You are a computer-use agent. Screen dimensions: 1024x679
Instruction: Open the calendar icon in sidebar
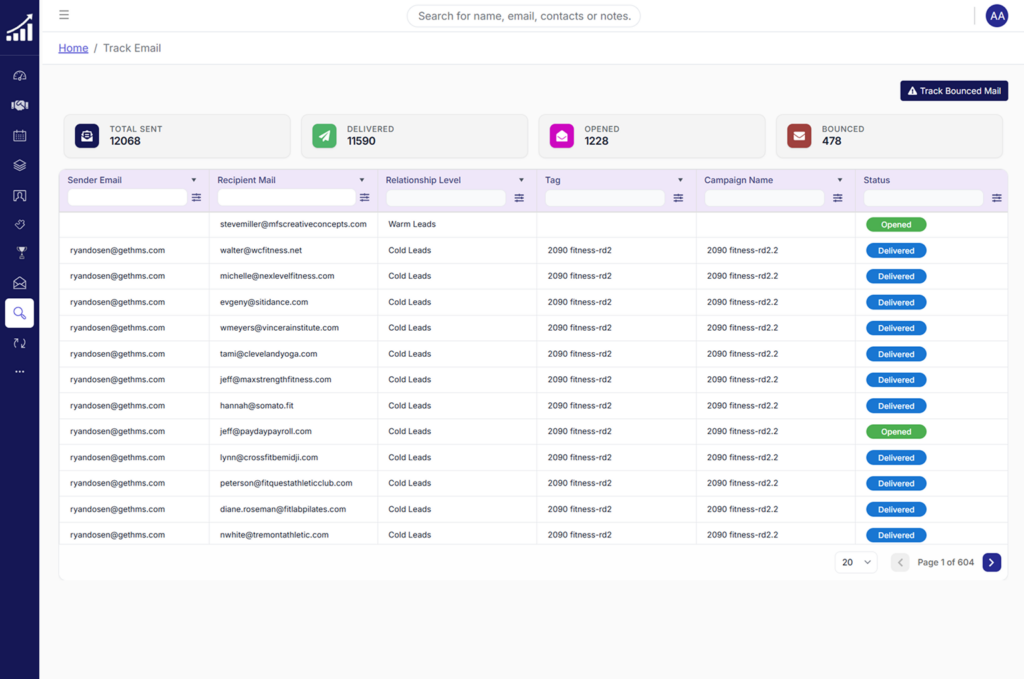[x=19, y=135]
